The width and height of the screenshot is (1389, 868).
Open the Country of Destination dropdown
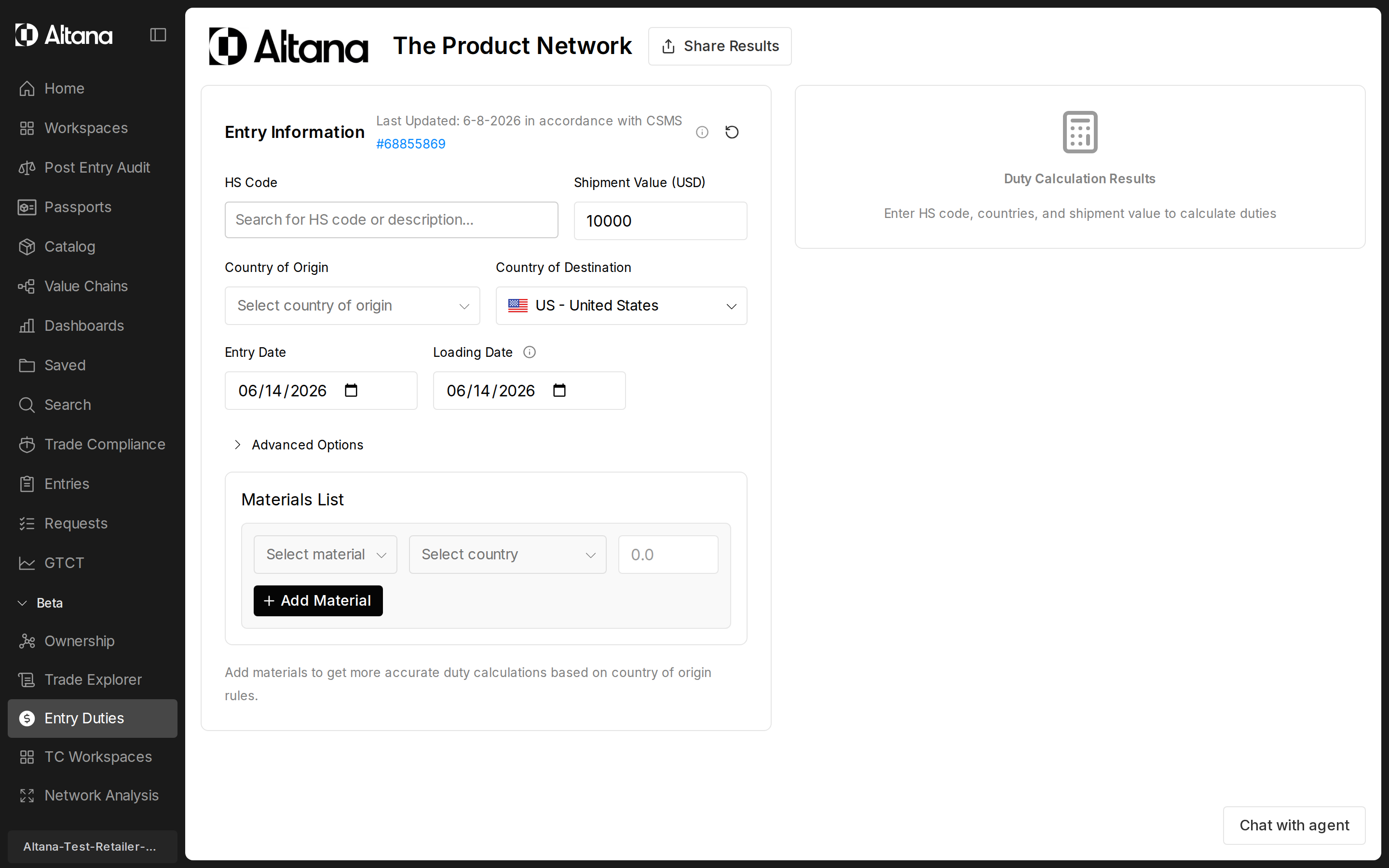pyautogui.click(x=621, y=306)
